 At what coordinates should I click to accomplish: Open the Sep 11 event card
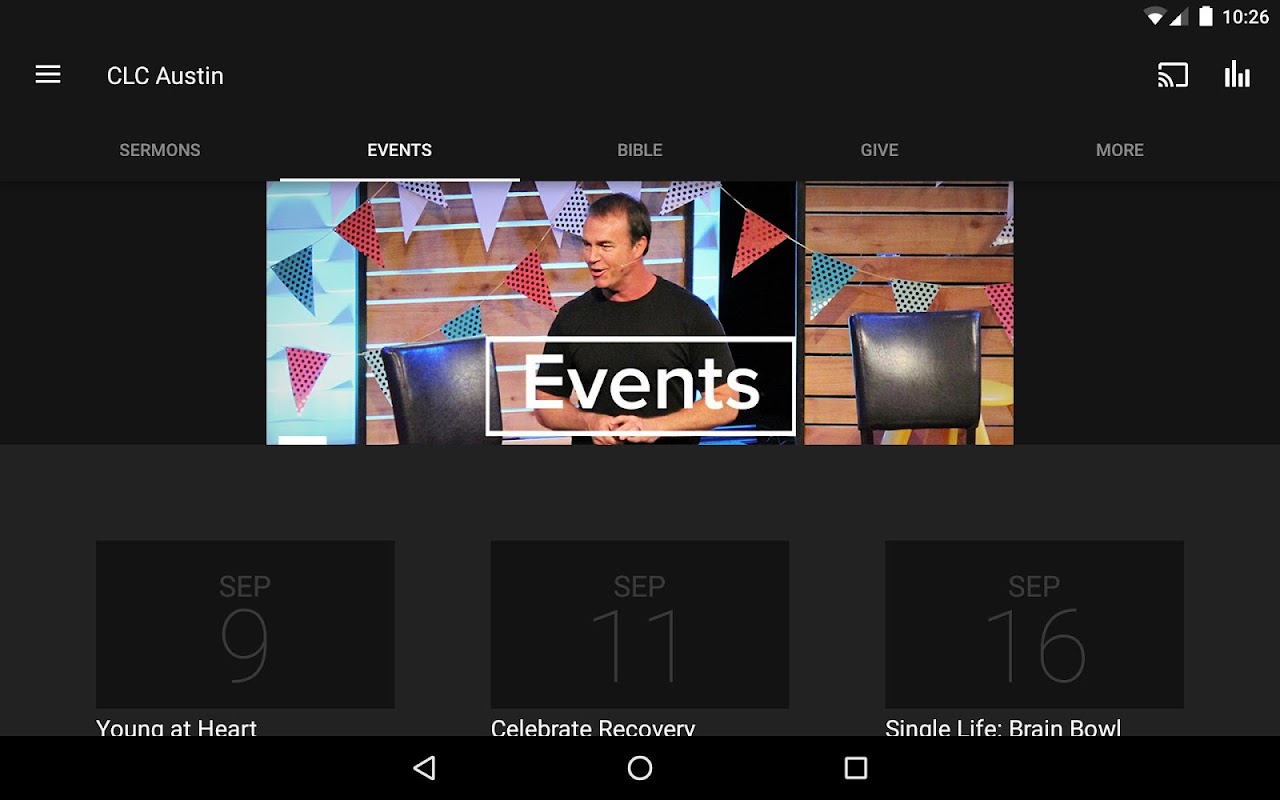[x=640, y=625]
